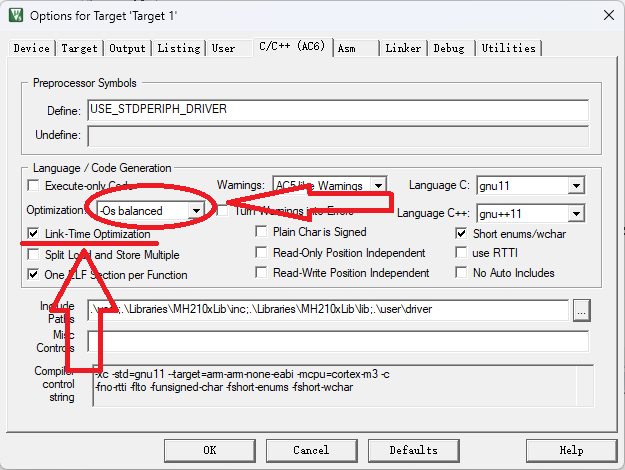
Task: Select the C/C++ (AC6) tab
Action: pos(292,47)
